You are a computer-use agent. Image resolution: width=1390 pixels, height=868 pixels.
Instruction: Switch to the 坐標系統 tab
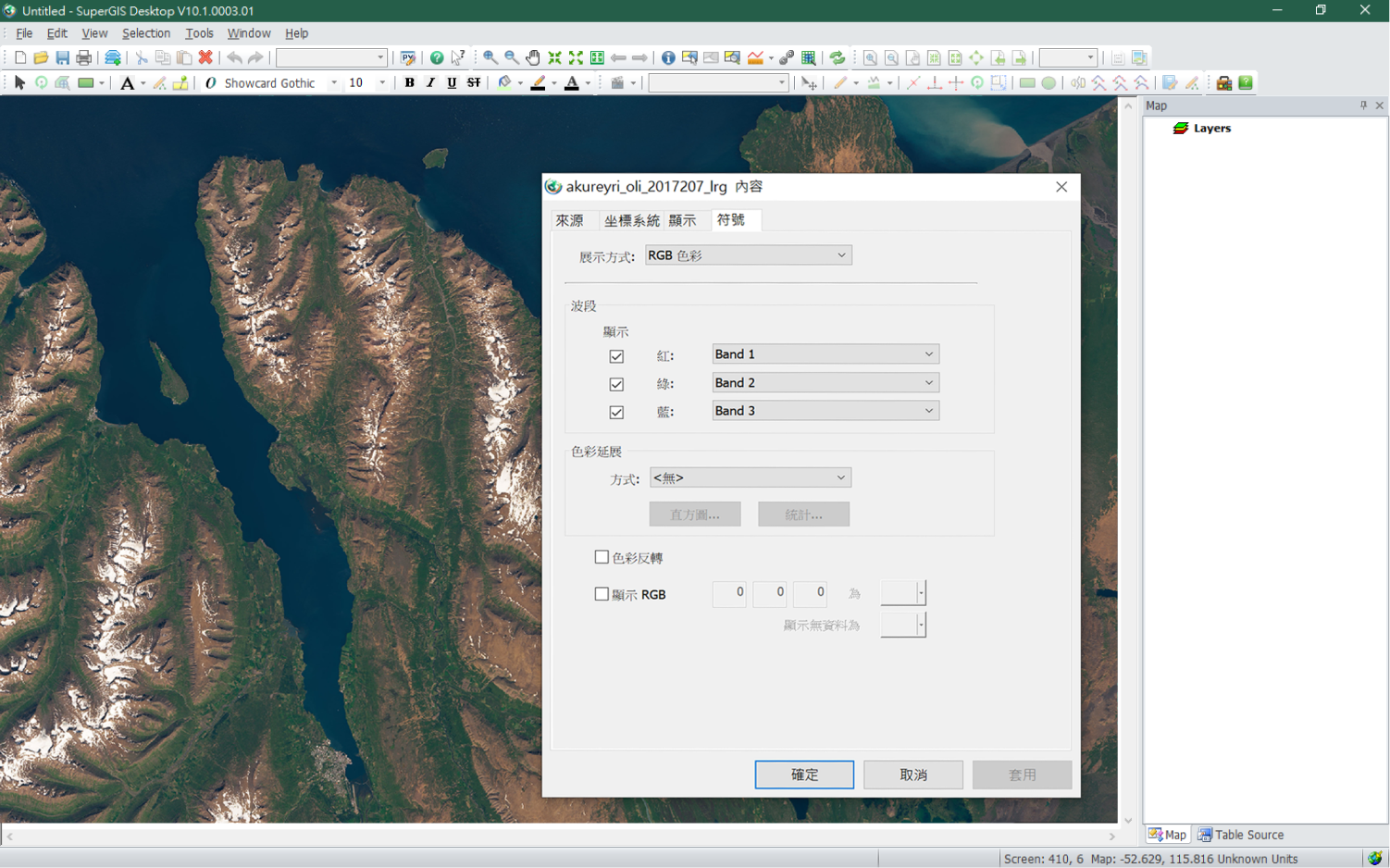click(632, 220)
